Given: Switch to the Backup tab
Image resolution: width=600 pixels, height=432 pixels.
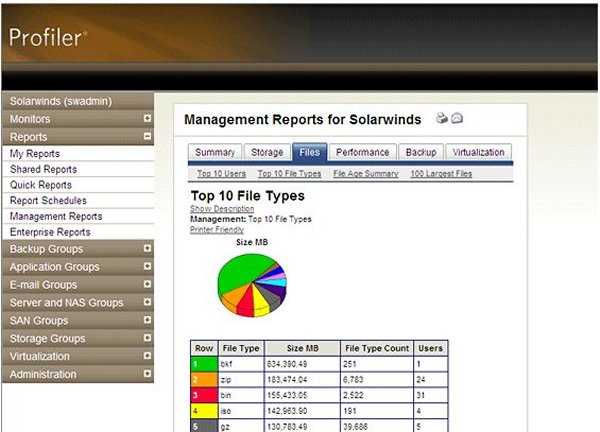Looking at the screenshot, I should tap(421, 152).
